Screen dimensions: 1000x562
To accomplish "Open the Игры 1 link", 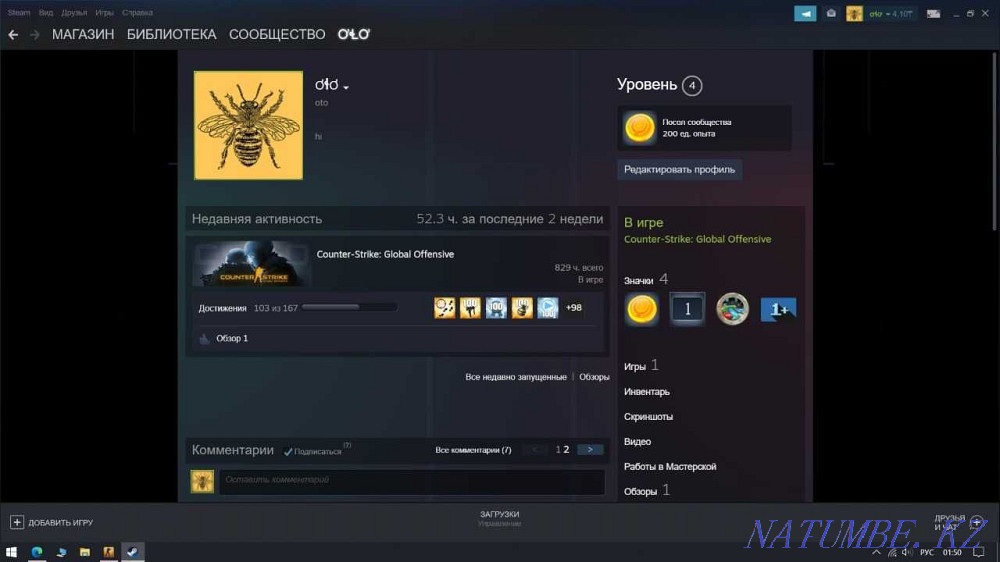I will tap(641, 366).
